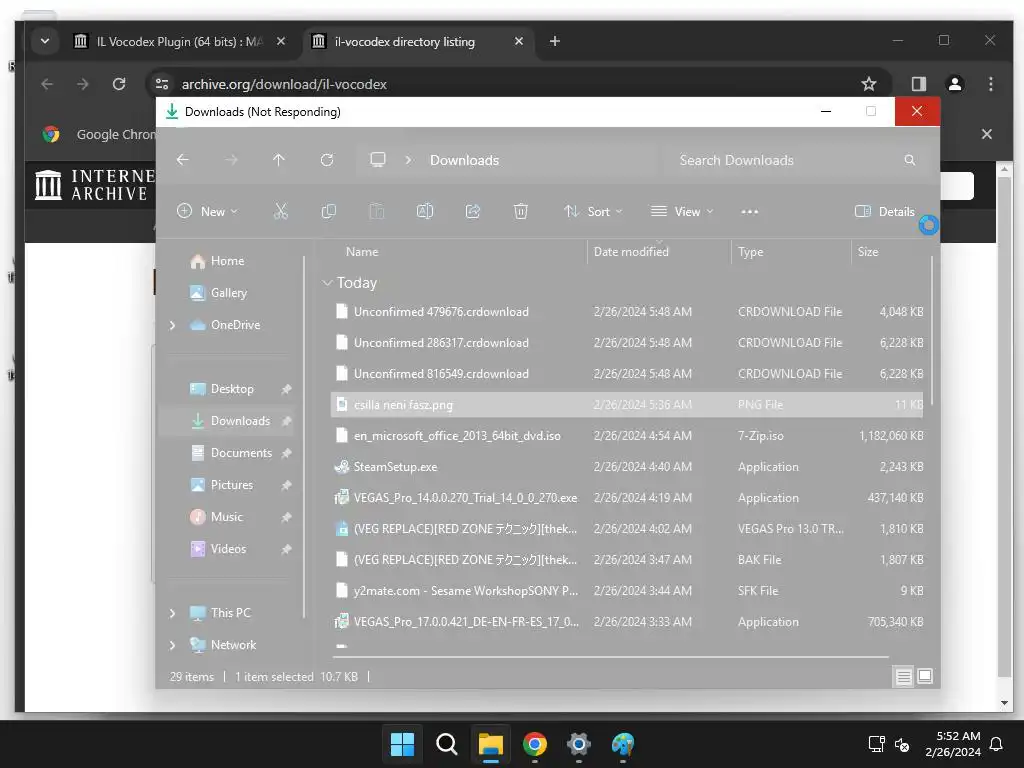
Task: Open the Chrome profile avatar menu
Action: coord(955,84)
